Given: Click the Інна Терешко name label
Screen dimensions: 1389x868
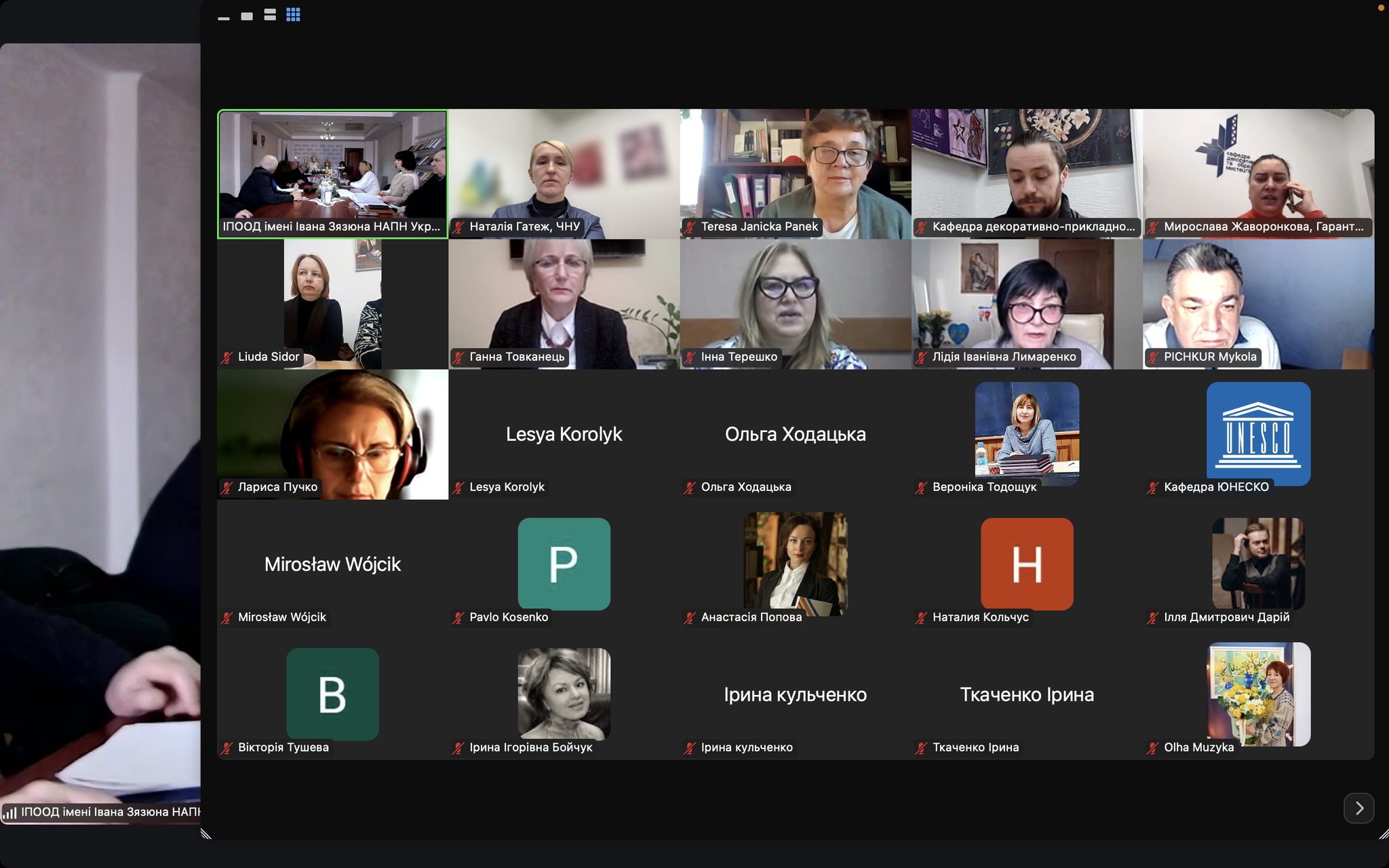Looking at the screenshot, I should 739,357.
